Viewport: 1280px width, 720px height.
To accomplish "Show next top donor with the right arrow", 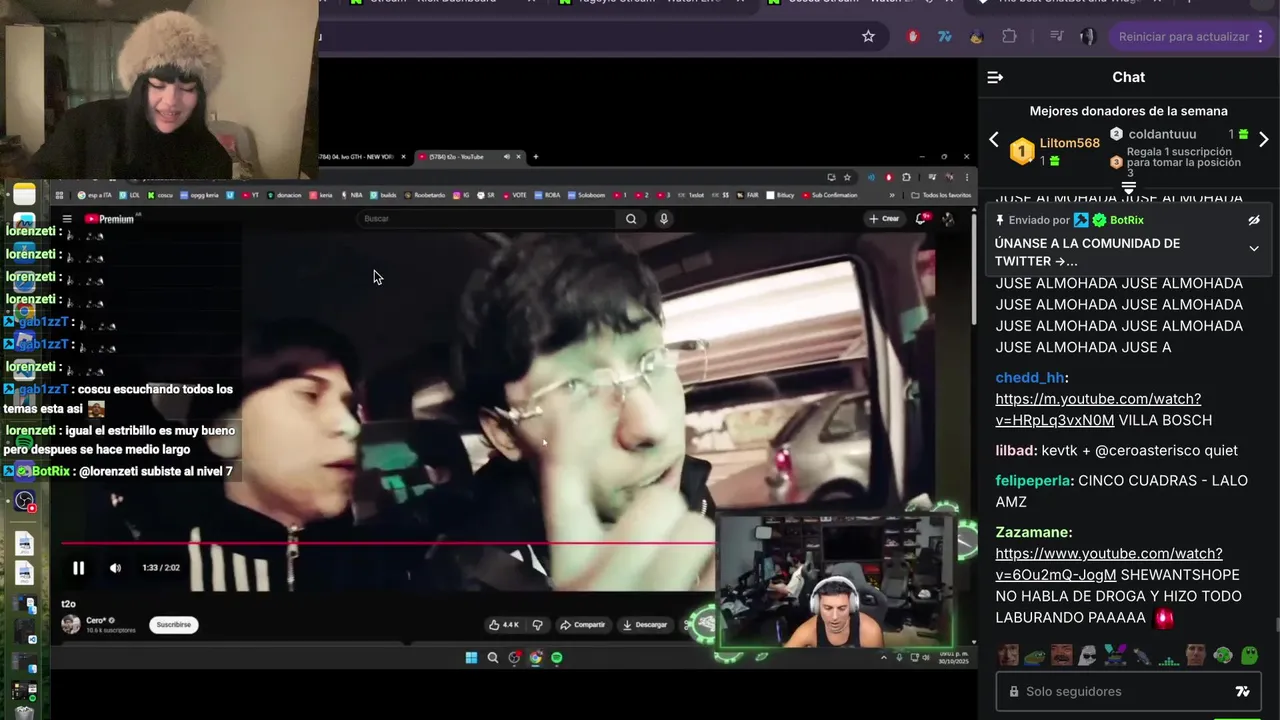I will (x=1263, y=139).
